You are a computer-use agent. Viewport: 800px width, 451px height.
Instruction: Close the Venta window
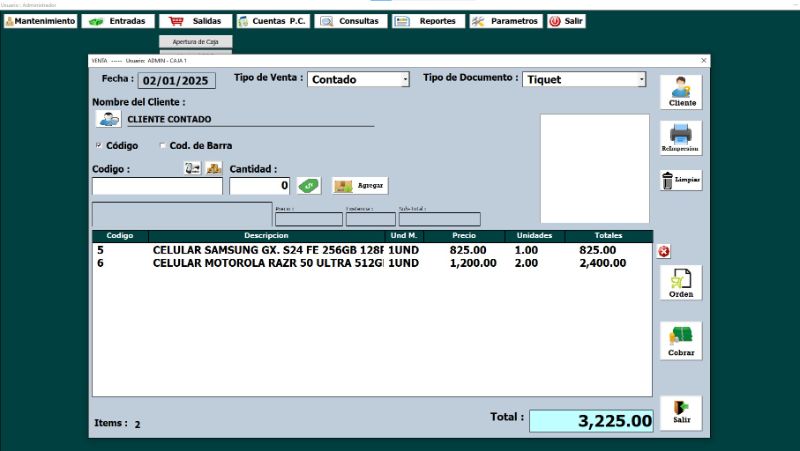[x=704, y=60]
